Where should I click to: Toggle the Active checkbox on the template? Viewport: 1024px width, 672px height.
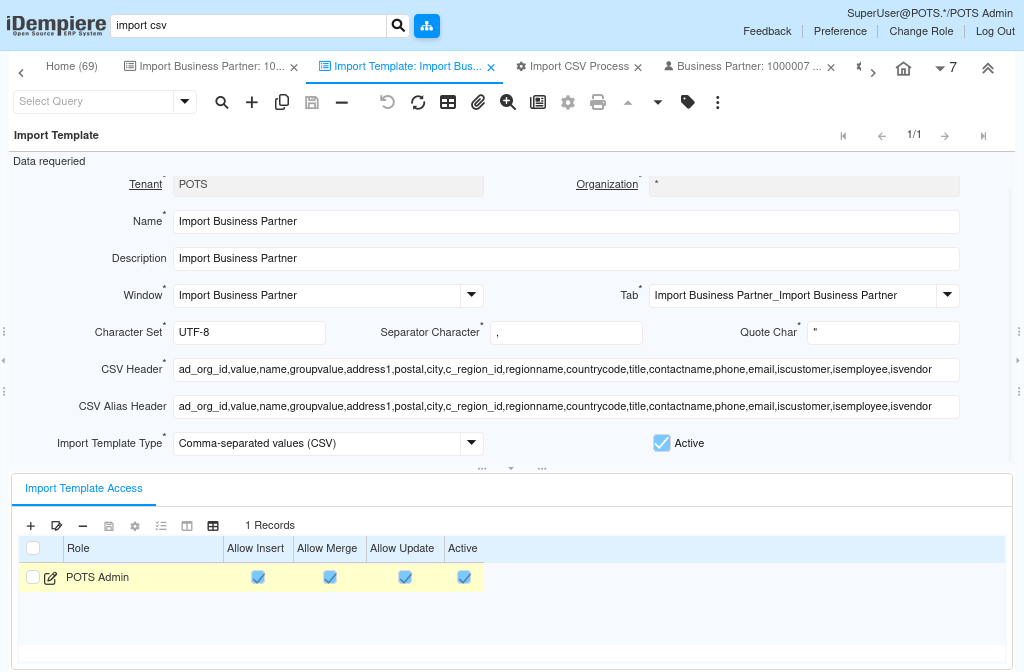coord(662,443)
